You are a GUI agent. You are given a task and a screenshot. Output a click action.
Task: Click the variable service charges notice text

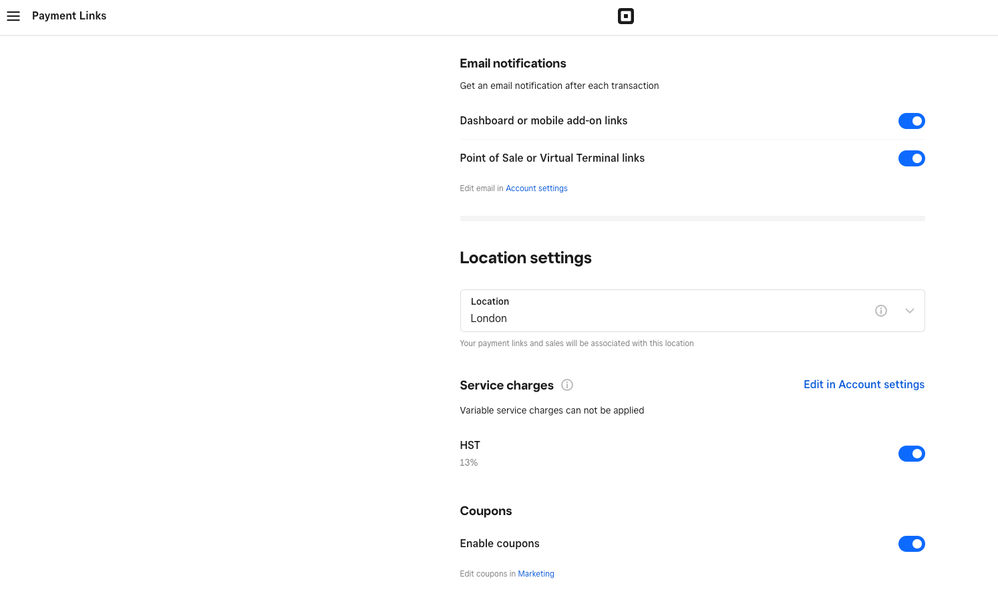point(551,410)
